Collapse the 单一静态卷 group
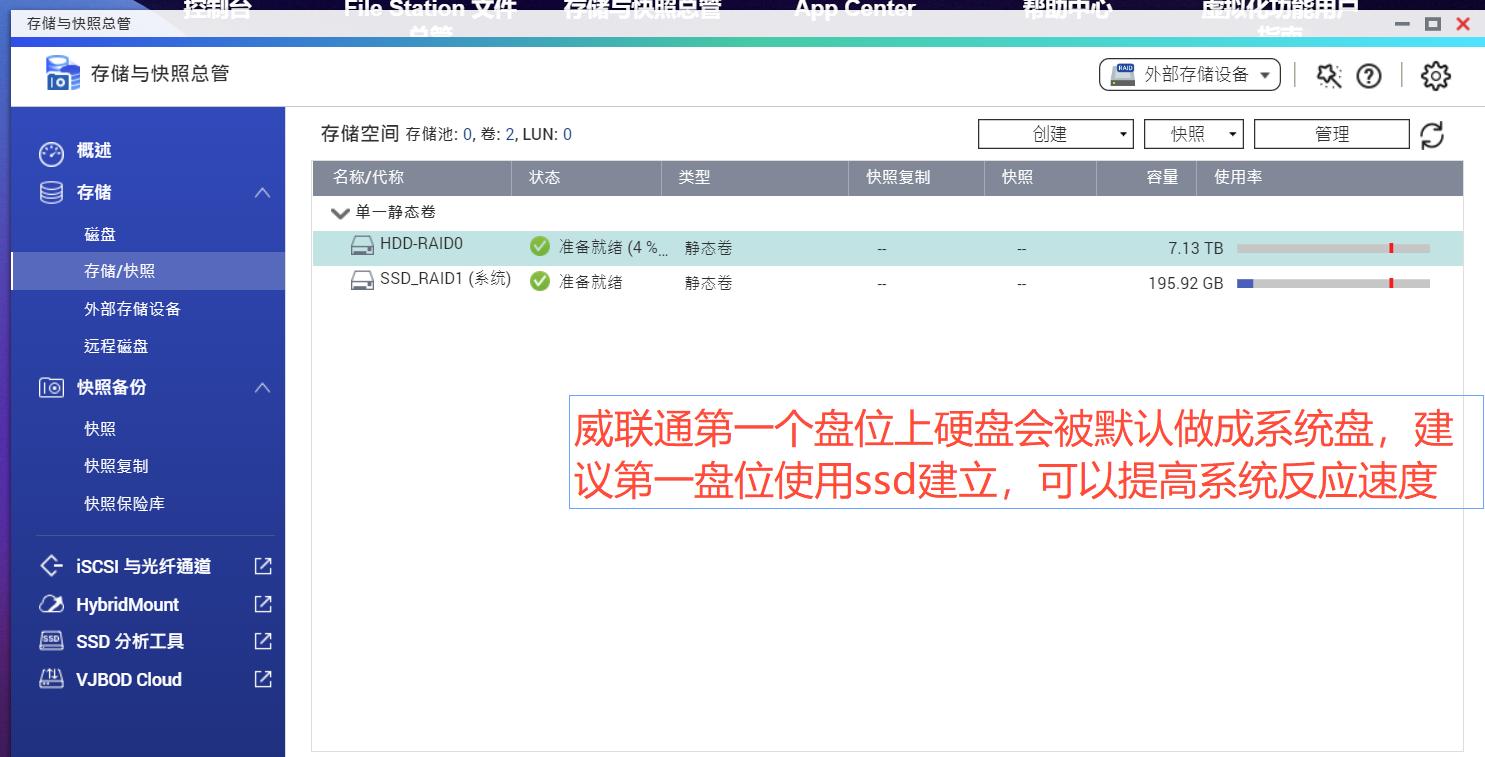This screenshot has height=757, width=1485. [x=340, y=213]
